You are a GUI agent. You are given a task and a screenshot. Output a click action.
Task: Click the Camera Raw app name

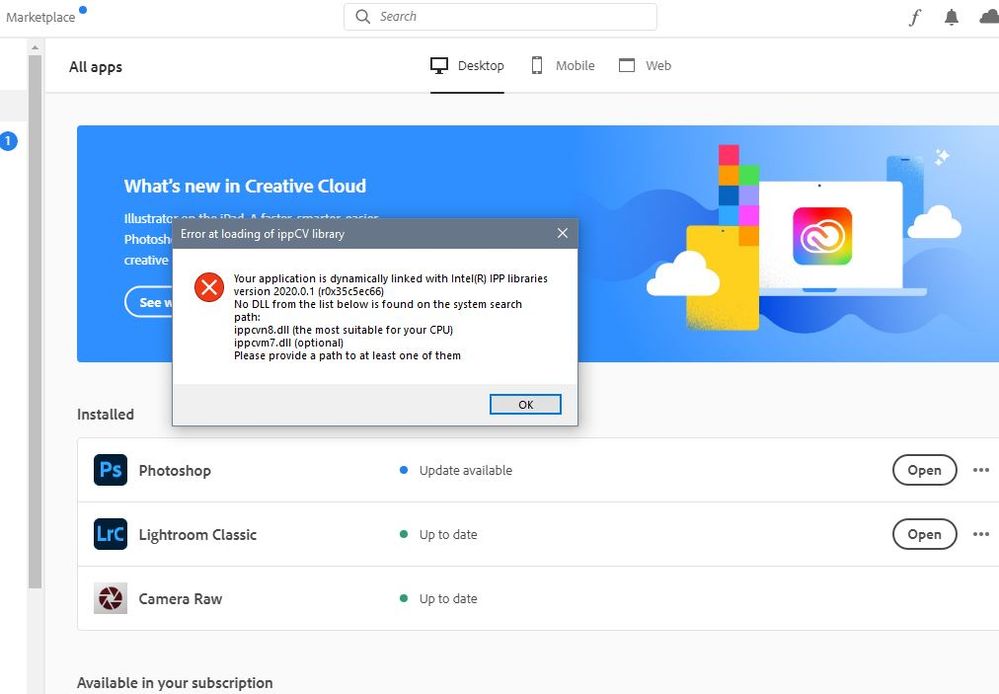click(x=180, y=598)
